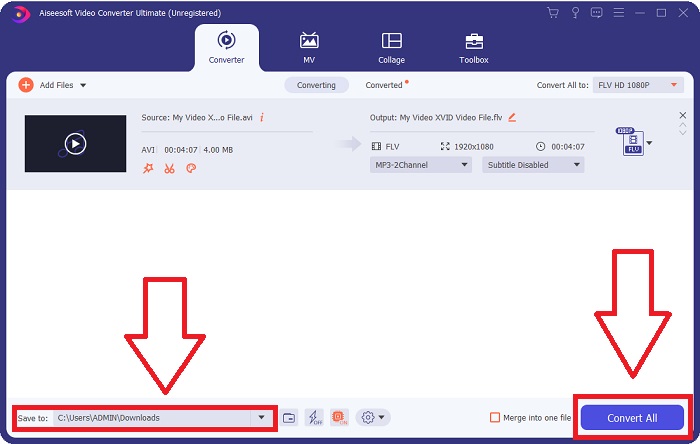The image size is (700, 444).
Task: Open the Toolbox tab
Action: (474, 47)
